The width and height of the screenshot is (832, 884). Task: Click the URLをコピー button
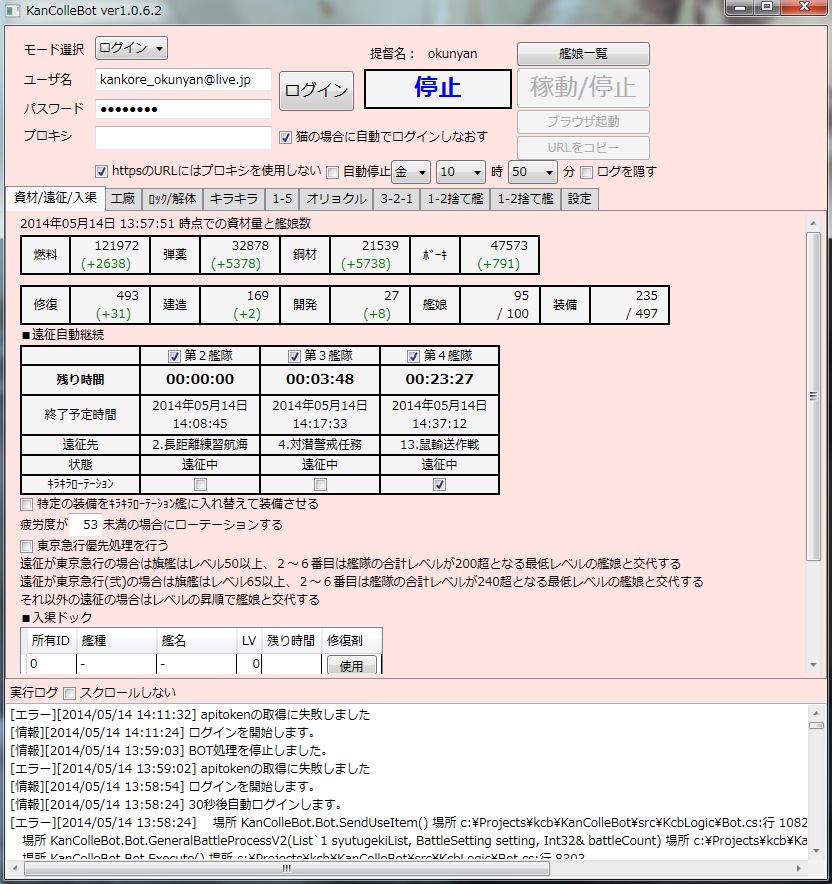click(x=583, y=148)
